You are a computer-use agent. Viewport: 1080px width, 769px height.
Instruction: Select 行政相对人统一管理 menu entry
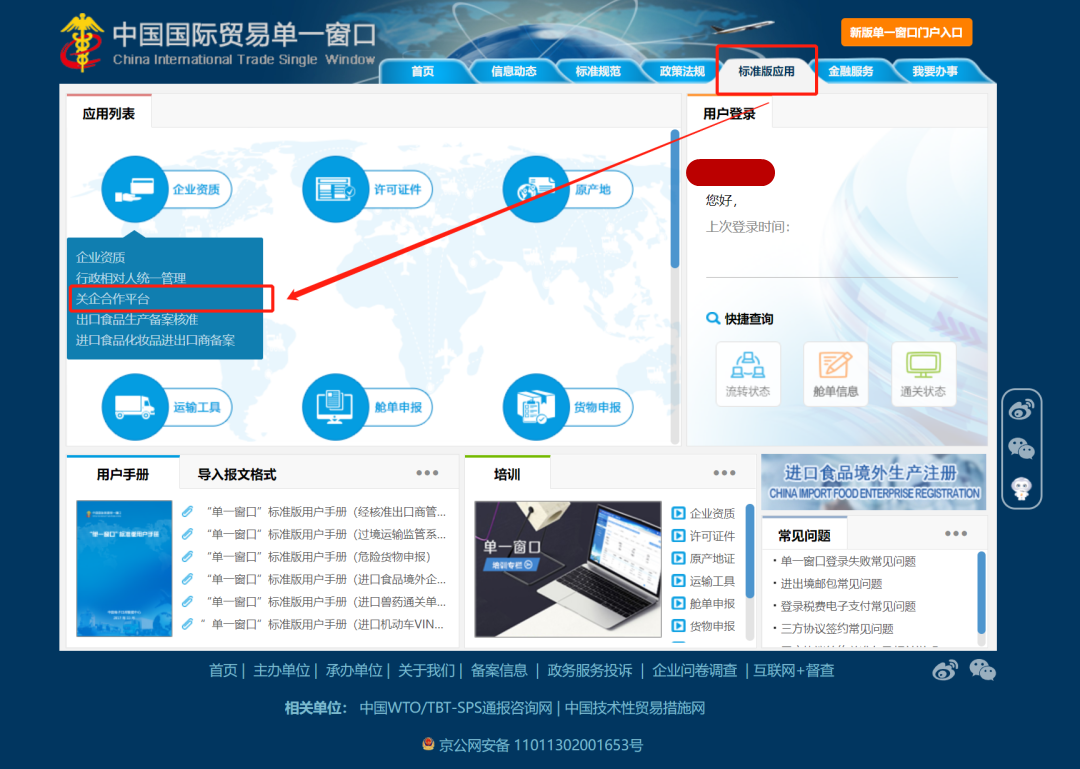131,278
